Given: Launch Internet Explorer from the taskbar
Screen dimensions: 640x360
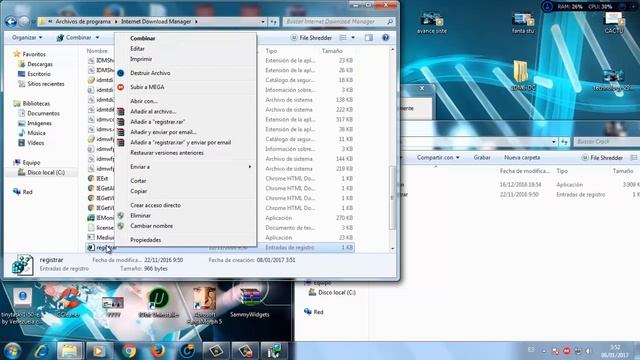Looking at the screenshot, I should 41,351.
